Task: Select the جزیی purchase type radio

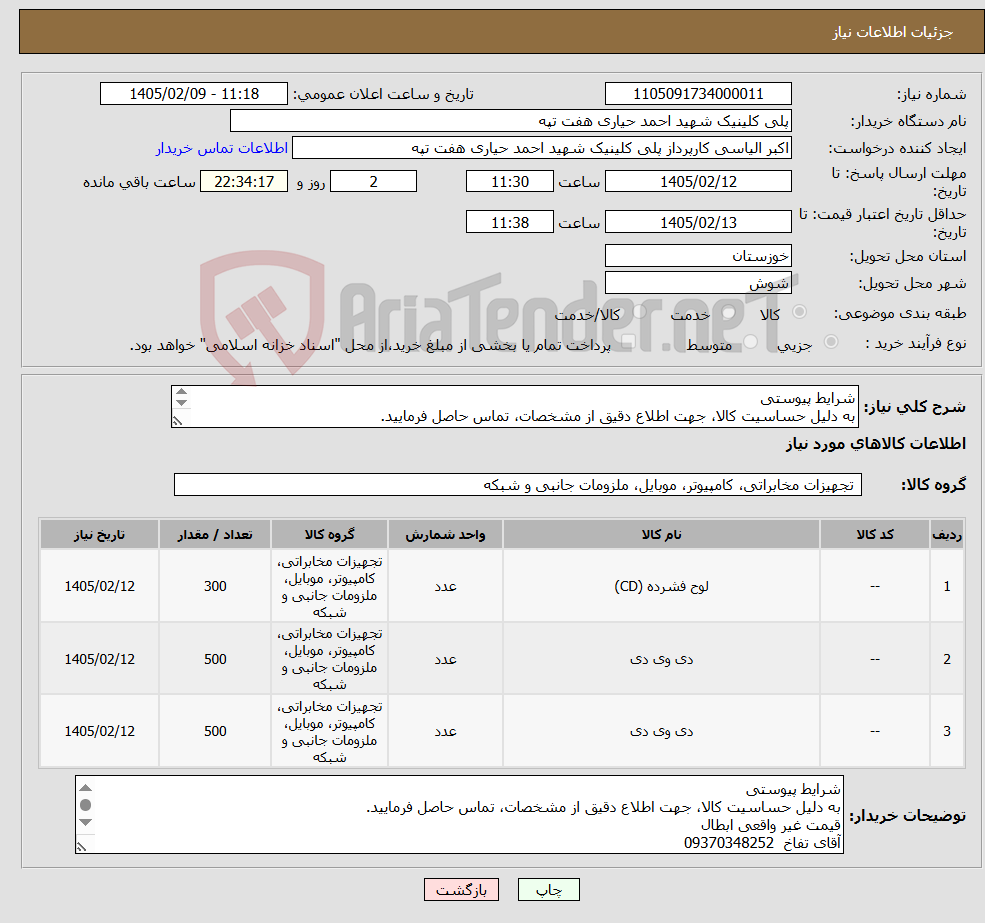Action: pyautogui.click(x=831, y=342)
